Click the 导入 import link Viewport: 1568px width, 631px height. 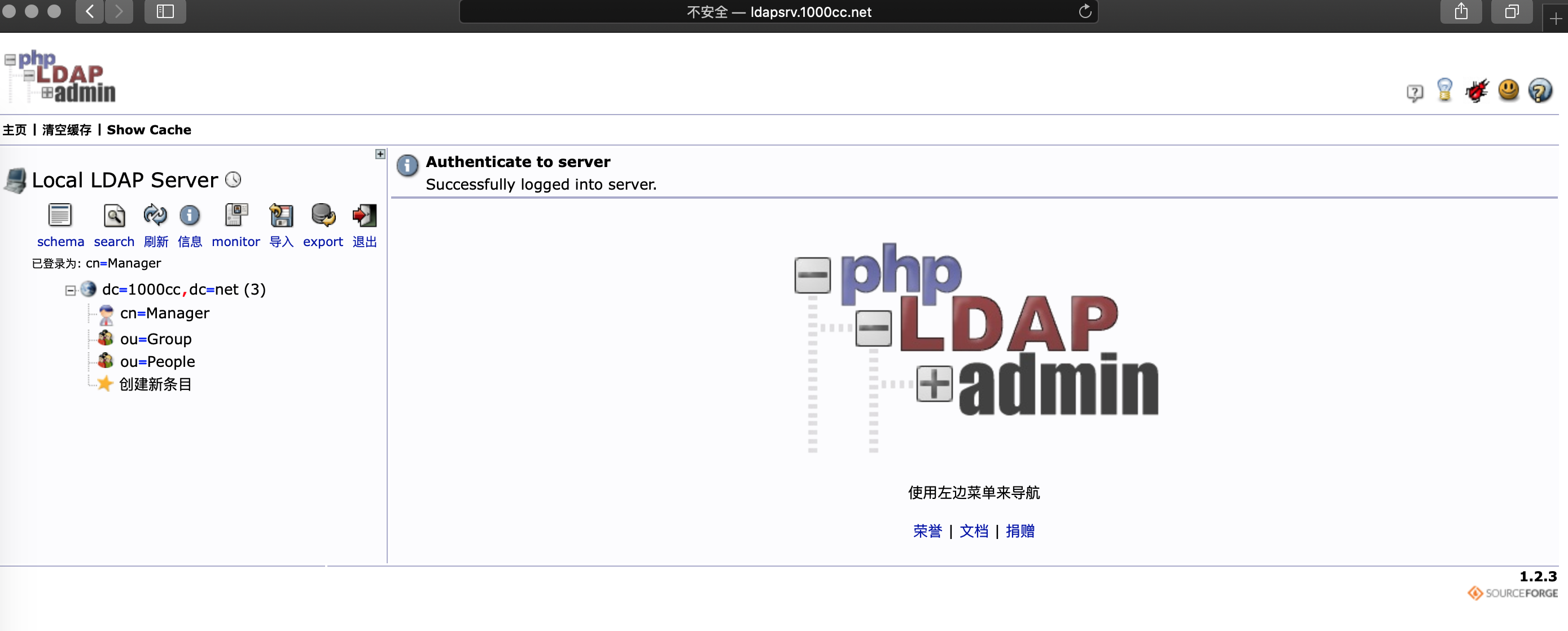pos(281,242)
